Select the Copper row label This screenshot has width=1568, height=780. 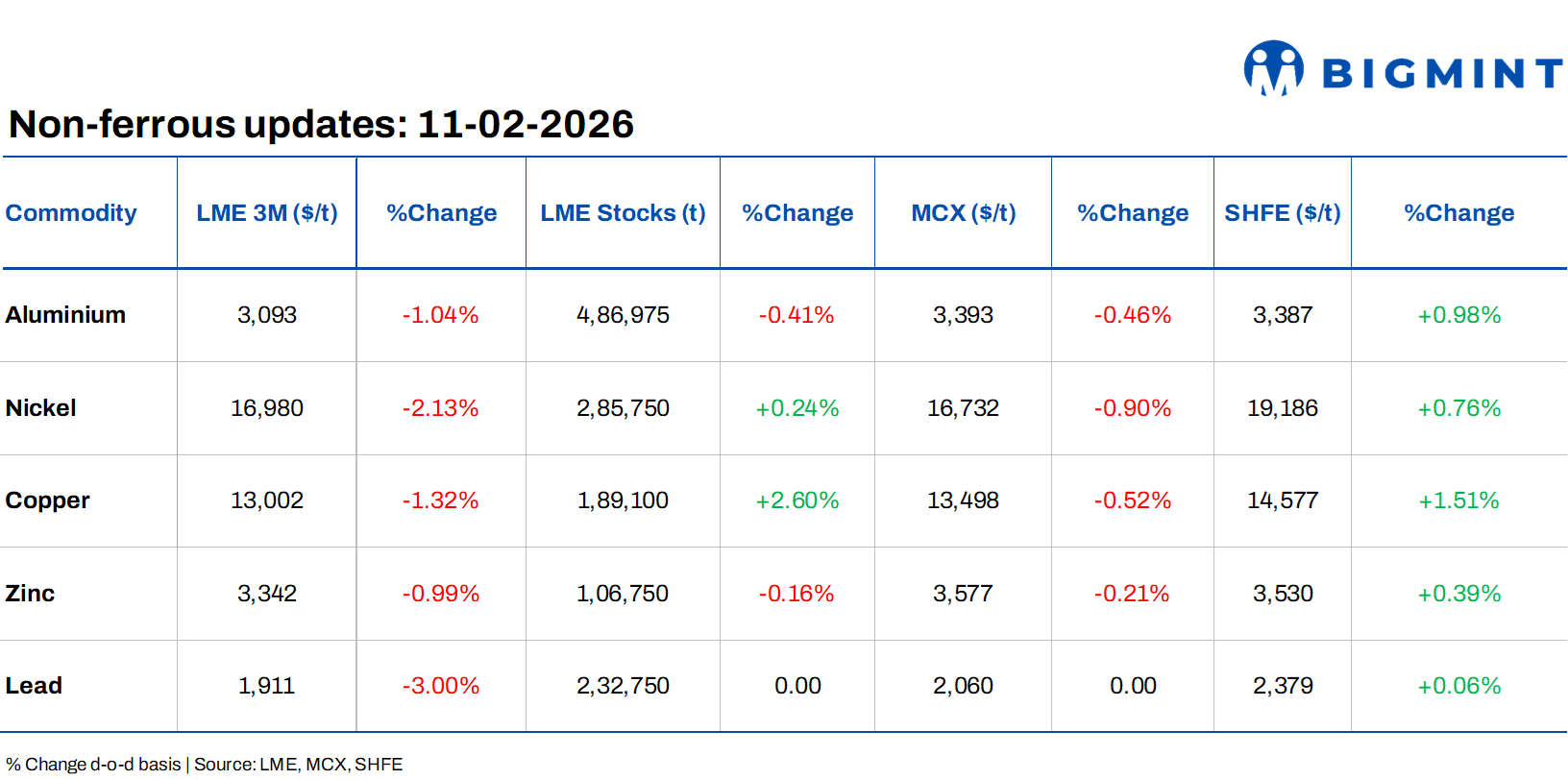pyautogui.click(x=47, y=500)
